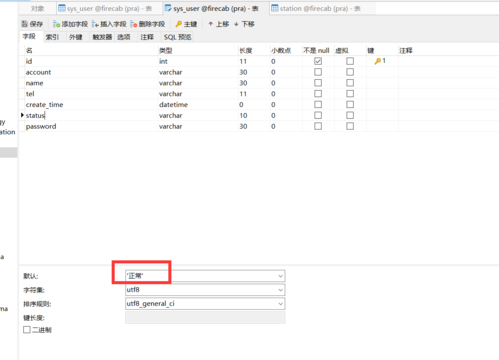Toggle Not Null checkbox for status field

[x=318, y=115]
